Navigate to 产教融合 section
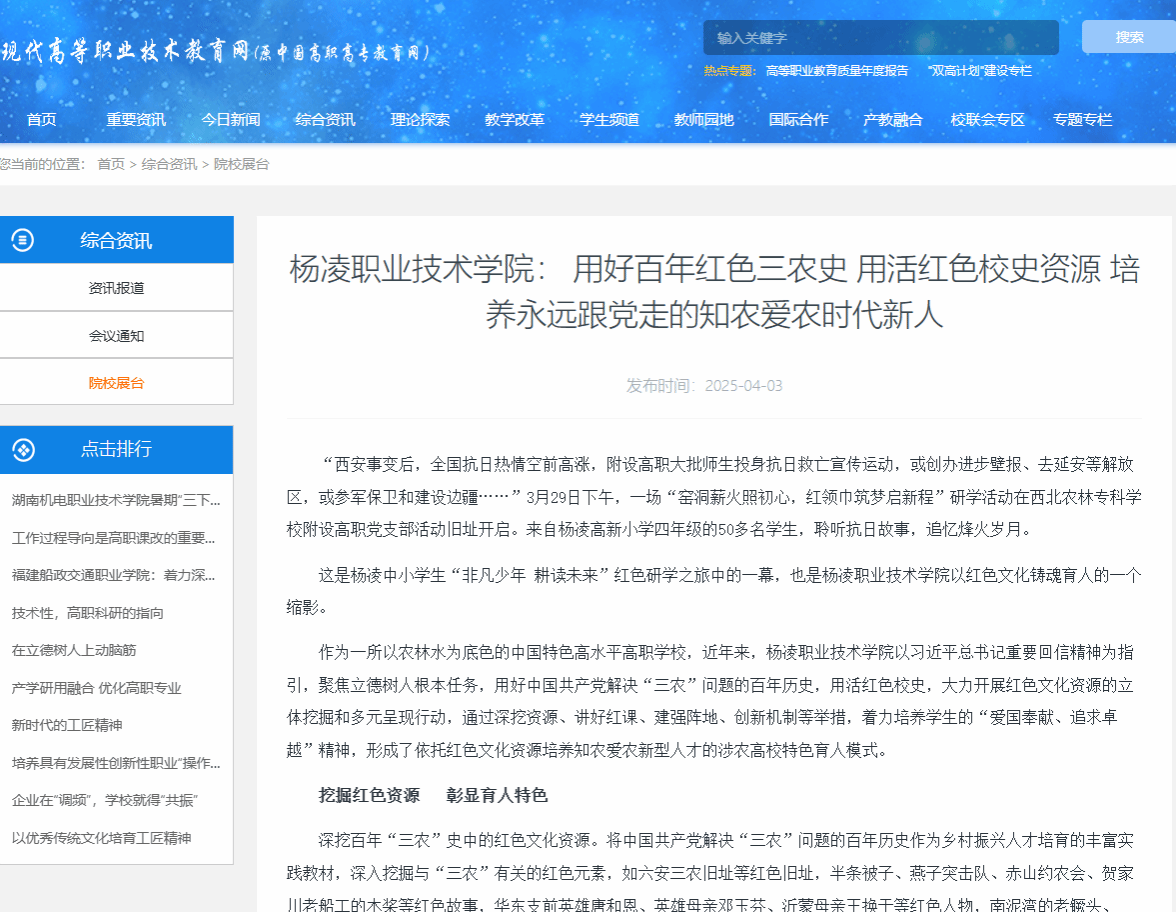The height and width of the screenshot is (912, 1176). pos(892,120)
